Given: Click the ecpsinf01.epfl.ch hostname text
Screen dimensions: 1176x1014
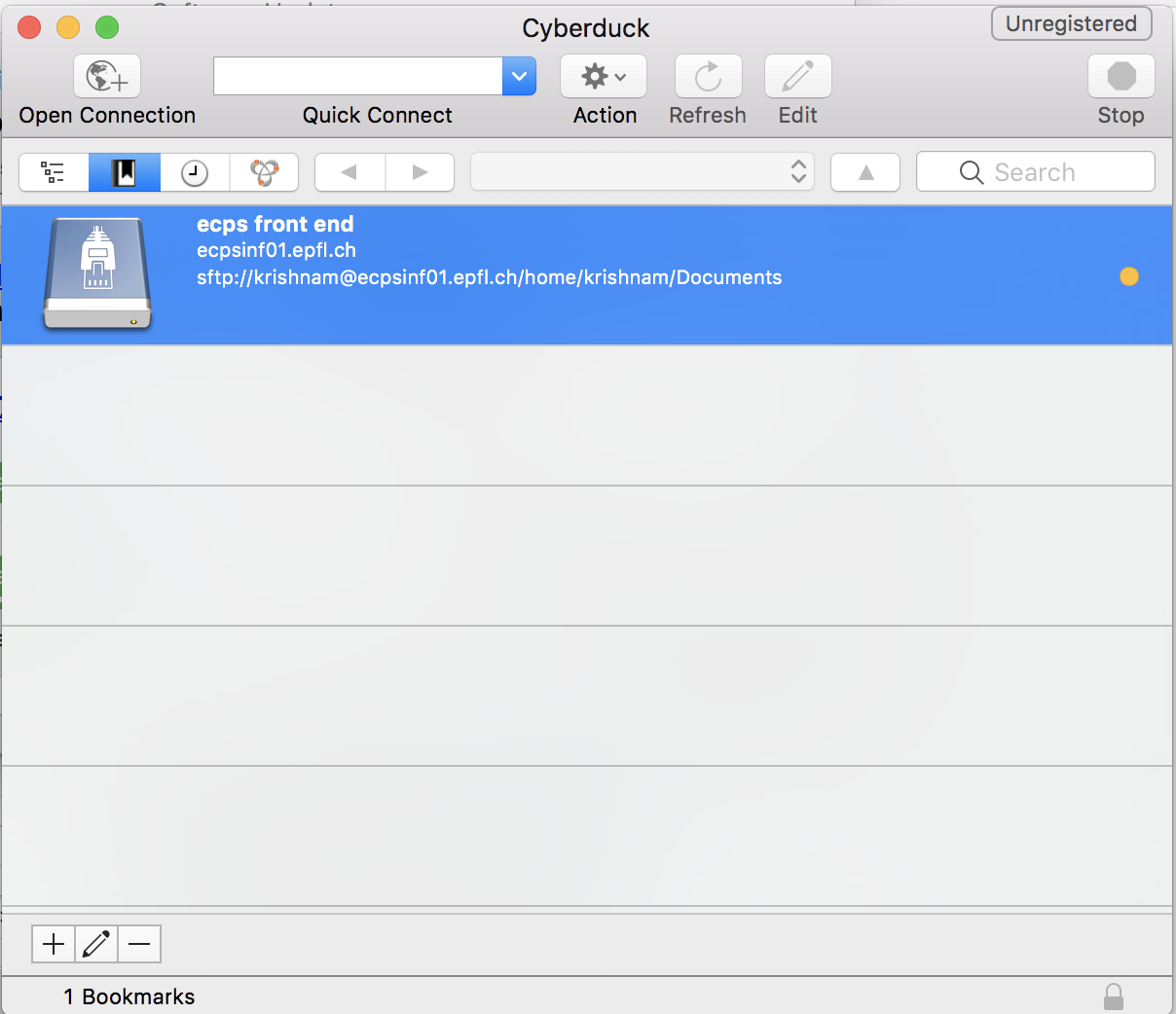Looking at the screenshot, I should click(x=276, y=250).
